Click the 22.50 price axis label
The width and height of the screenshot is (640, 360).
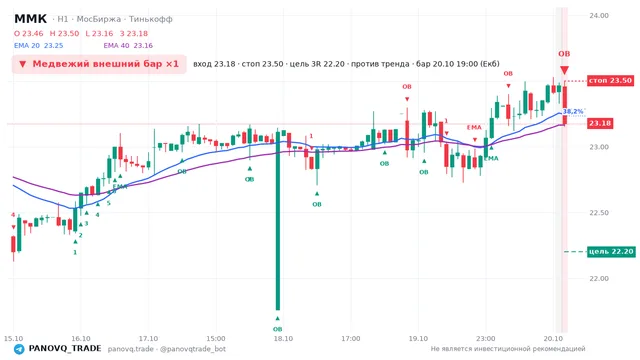pos(599,213)
